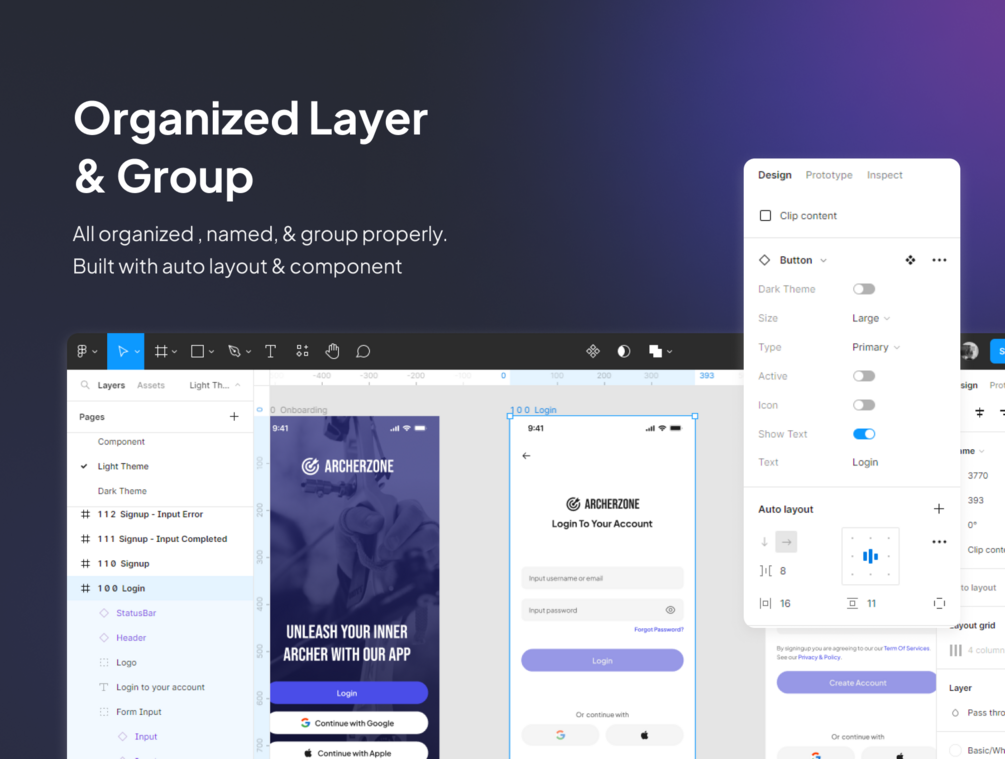Click the Input username or email field
Image resolution: width=1005 pixels, height=759 pixels.
point(602,578)
